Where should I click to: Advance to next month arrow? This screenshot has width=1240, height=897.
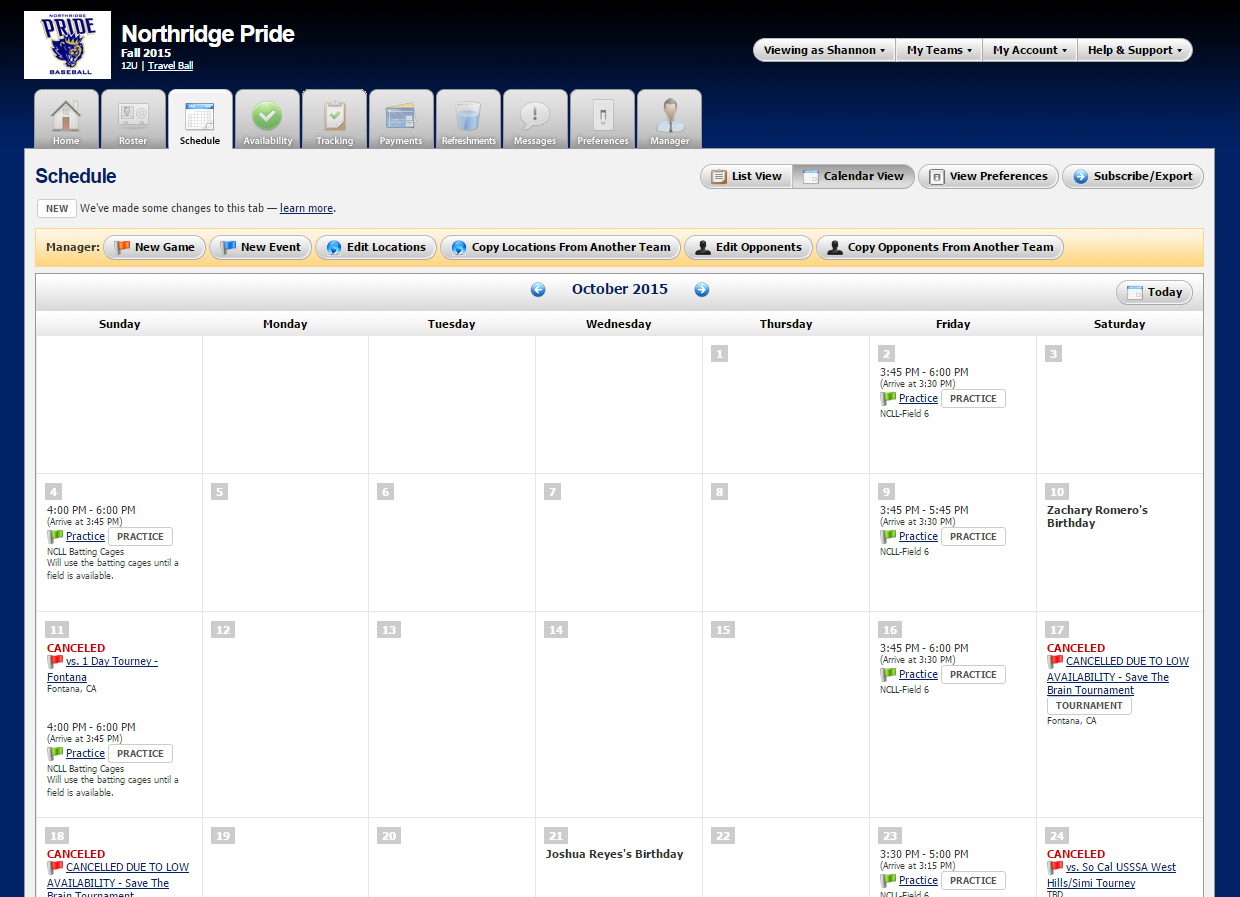coord(701,290)
